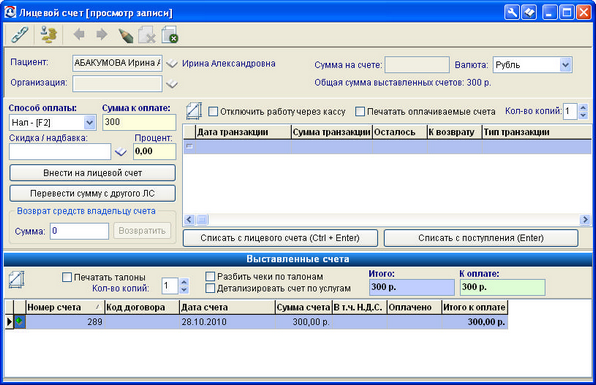Viewport: 596px width, 385px height.
Task: Click the Пациент input field
Action: [x=117, y=63]
